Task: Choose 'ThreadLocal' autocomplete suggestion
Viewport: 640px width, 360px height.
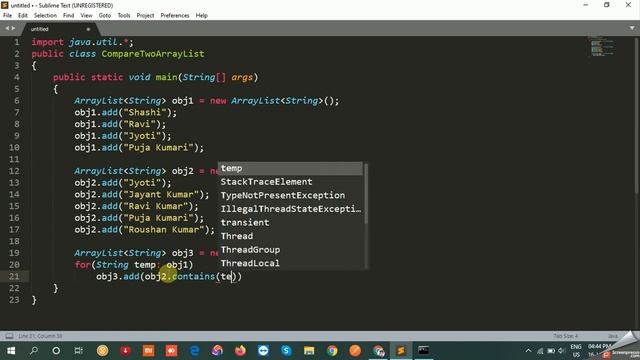Action: pyautogui.click(x=290, y=263)
